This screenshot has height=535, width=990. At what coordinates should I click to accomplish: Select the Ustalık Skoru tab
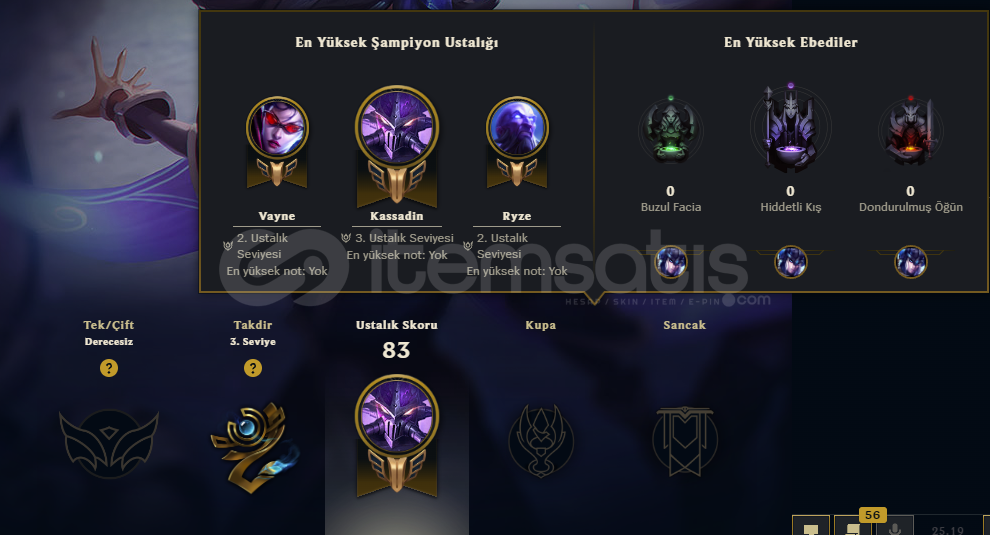click(x=397, y=325)
